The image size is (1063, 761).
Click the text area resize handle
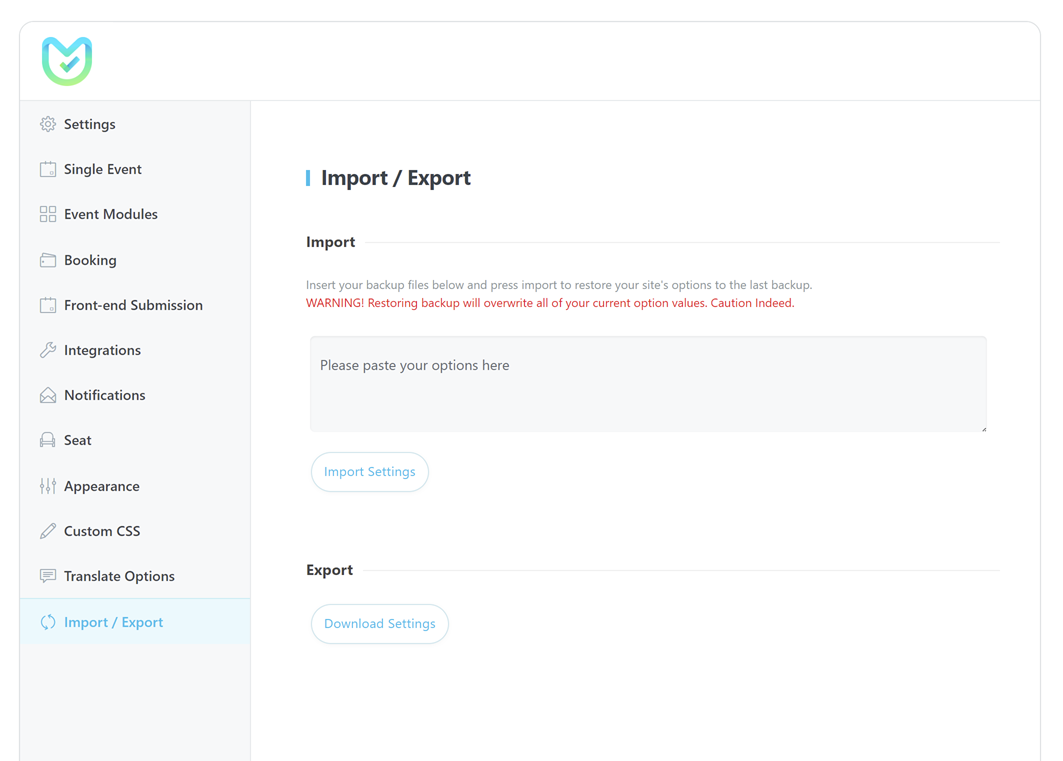[983, 428]
